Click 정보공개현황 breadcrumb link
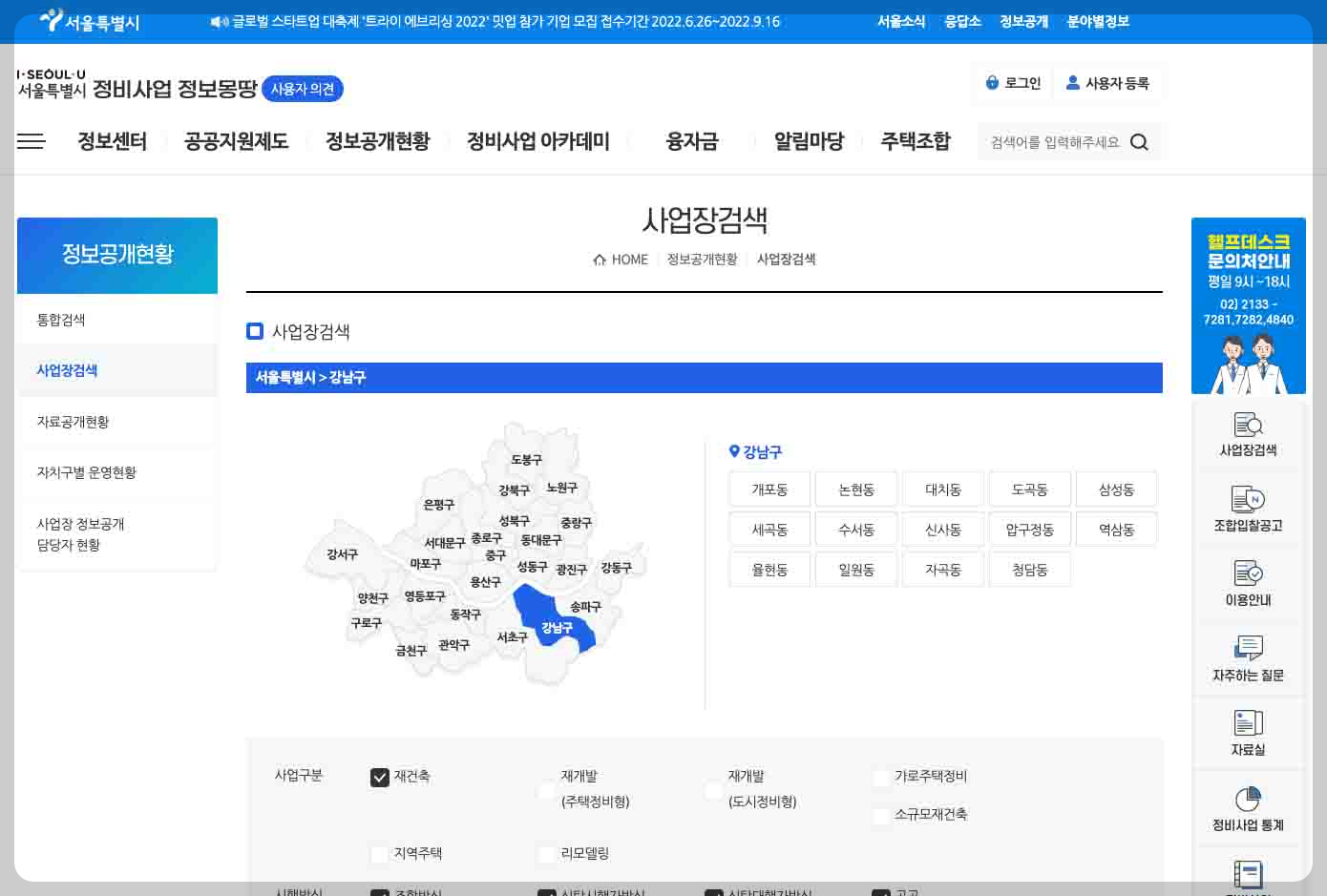 (x=702, y=260)
